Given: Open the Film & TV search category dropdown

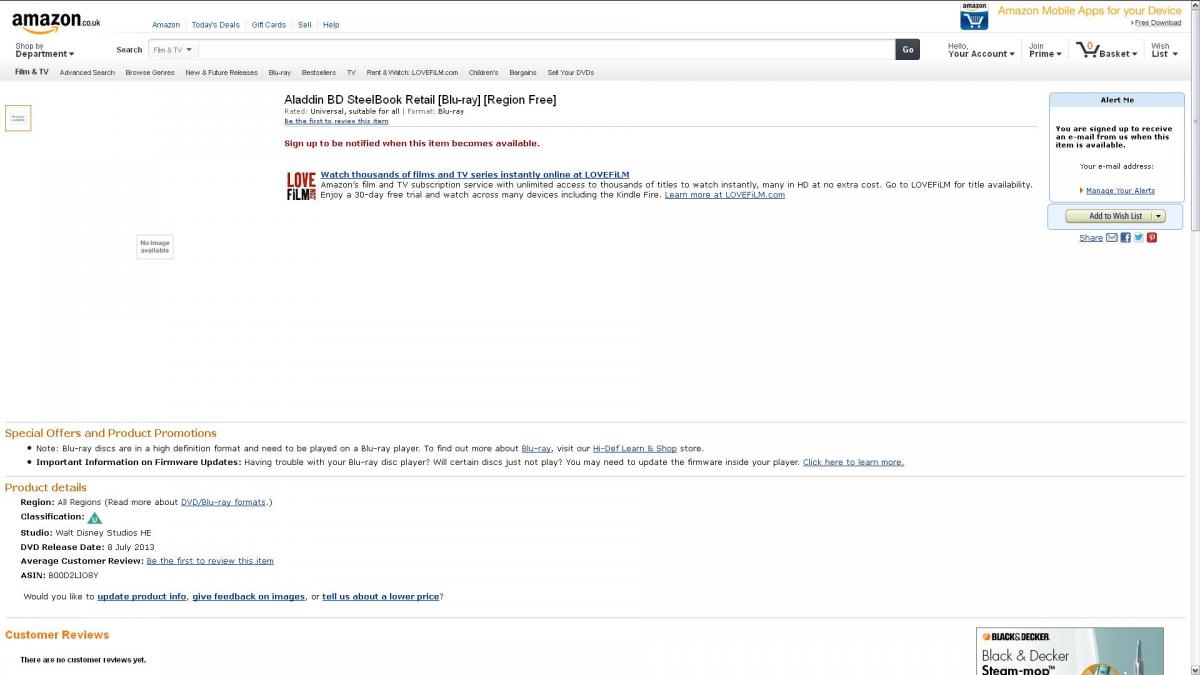Looking at the screenshot, I should pos(174,49).
